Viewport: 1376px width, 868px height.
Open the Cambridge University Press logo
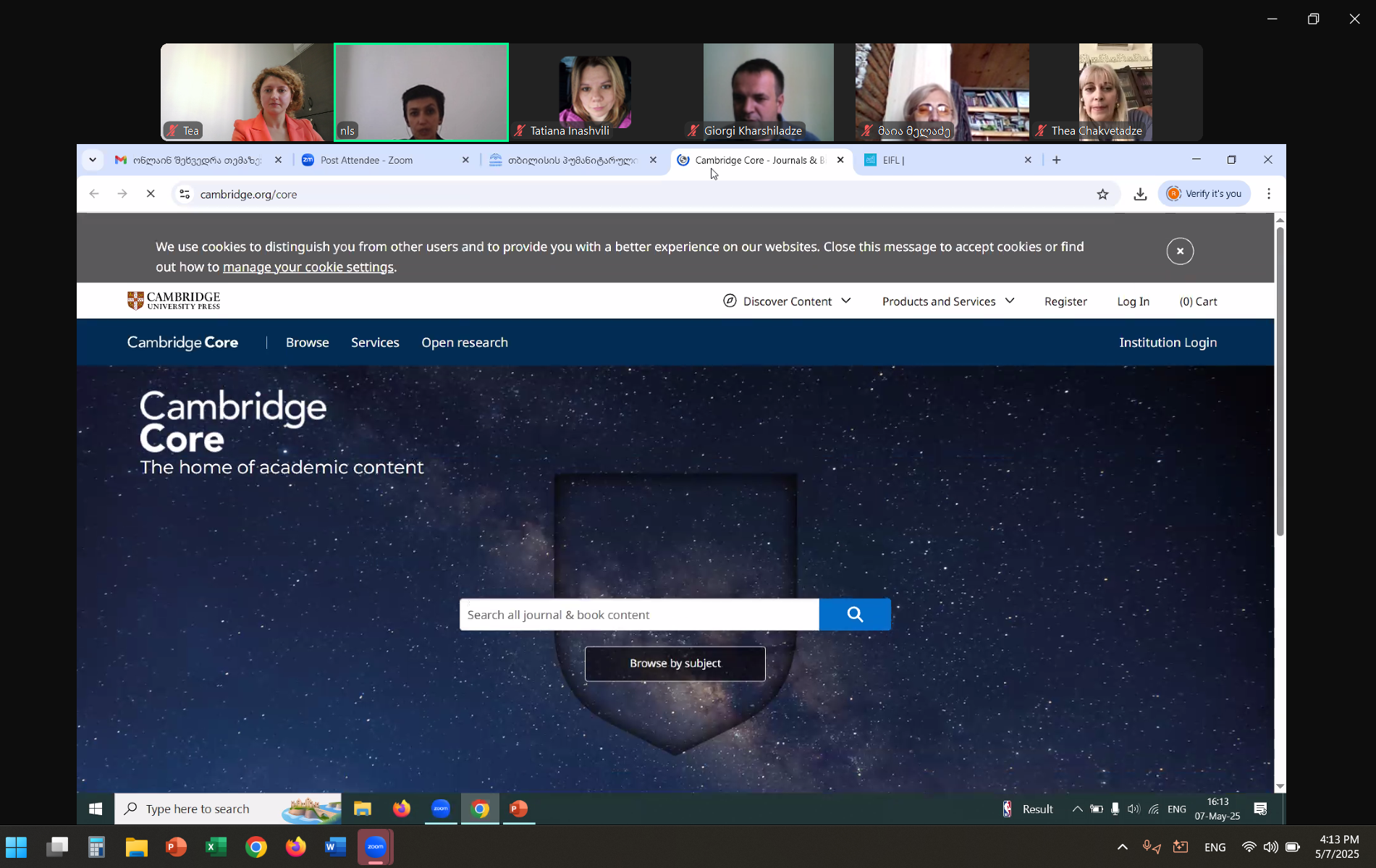[x=174, y=300]
